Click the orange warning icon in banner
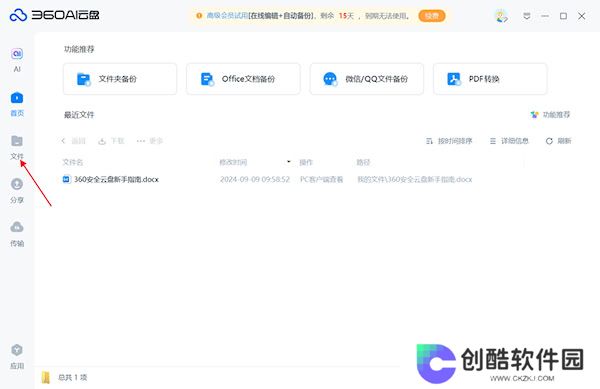This screenshot has height=389, width=600. click(199, 16)
